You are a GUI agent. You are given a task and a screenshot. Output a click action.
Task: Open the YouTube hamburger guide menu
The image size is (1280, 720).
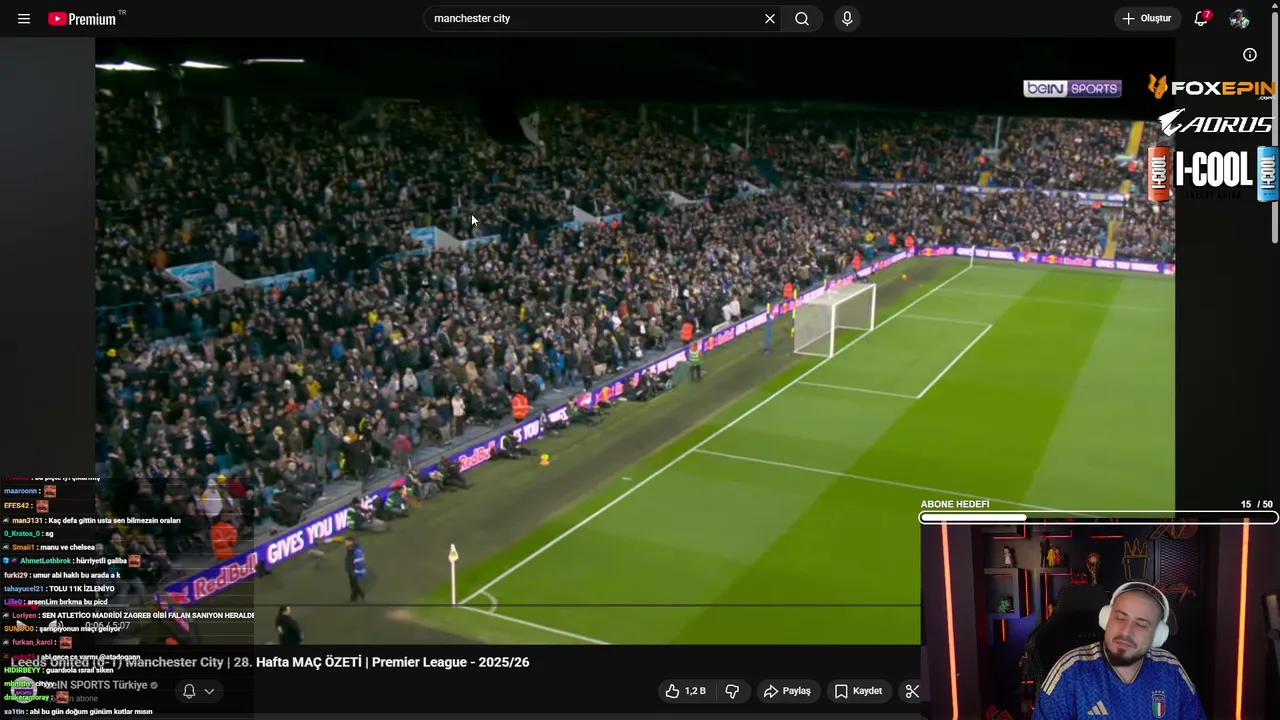24,19
